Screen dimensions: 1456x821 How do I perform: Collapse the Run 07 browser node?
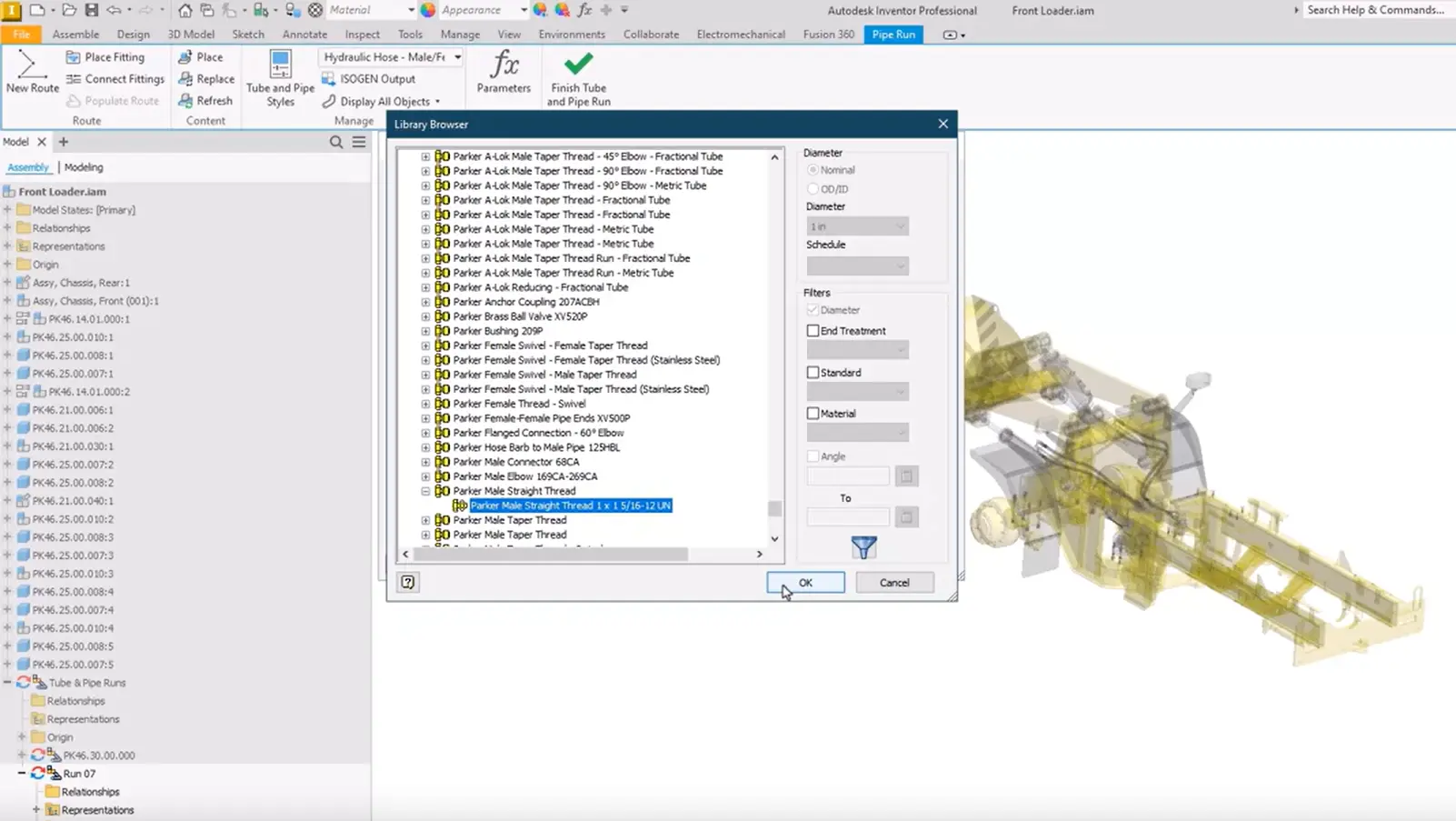(22, 773)
